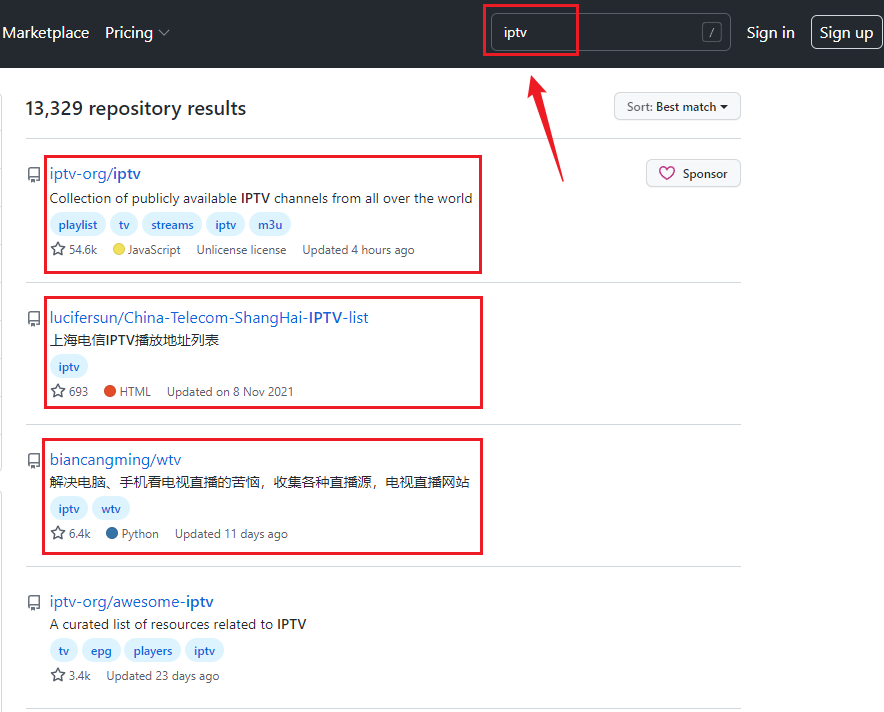
Task: Click the star icon next to 54.6k
Action: pos(57,248)
